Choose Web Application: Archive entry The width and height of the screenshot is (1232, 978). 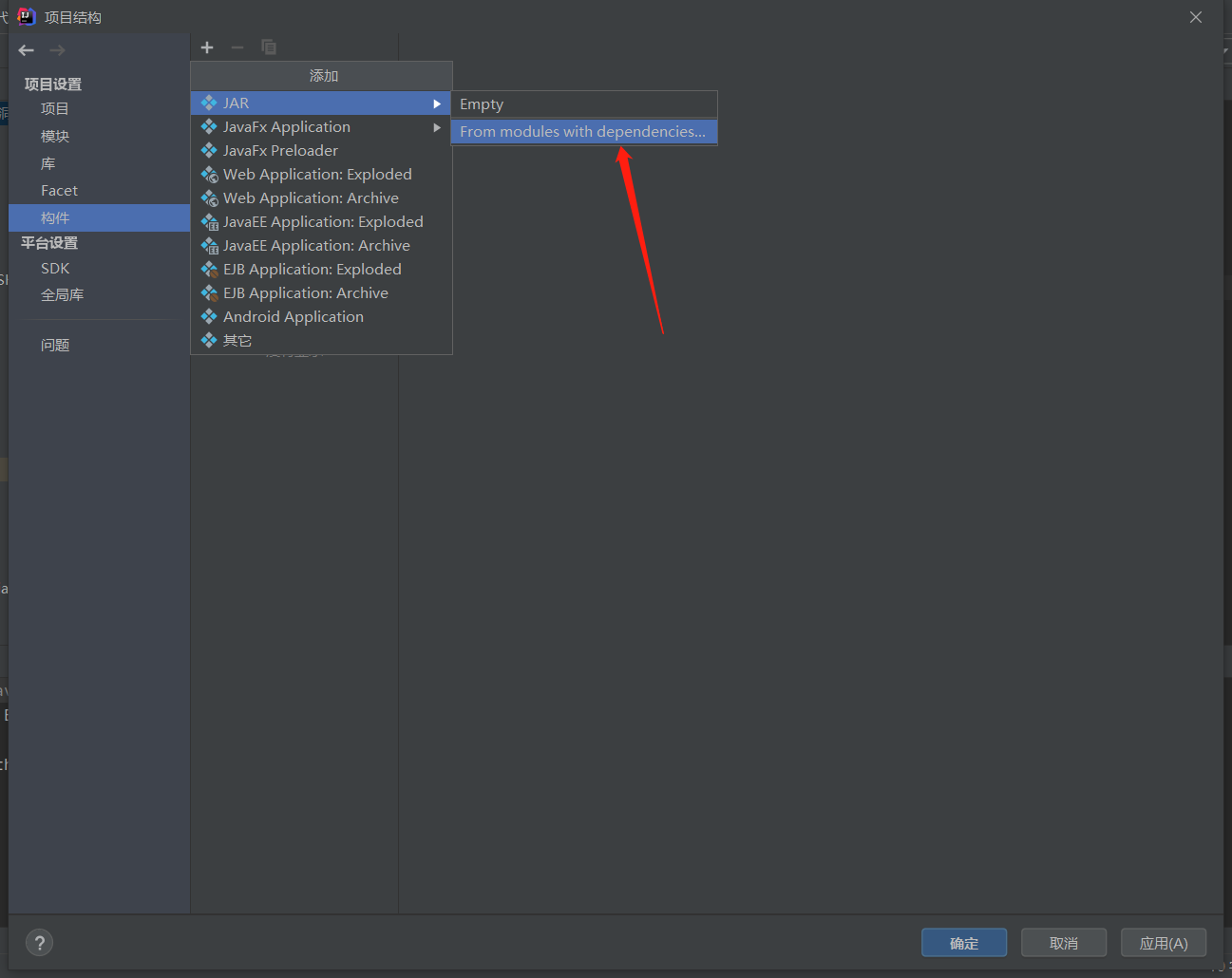coord(321,197)
